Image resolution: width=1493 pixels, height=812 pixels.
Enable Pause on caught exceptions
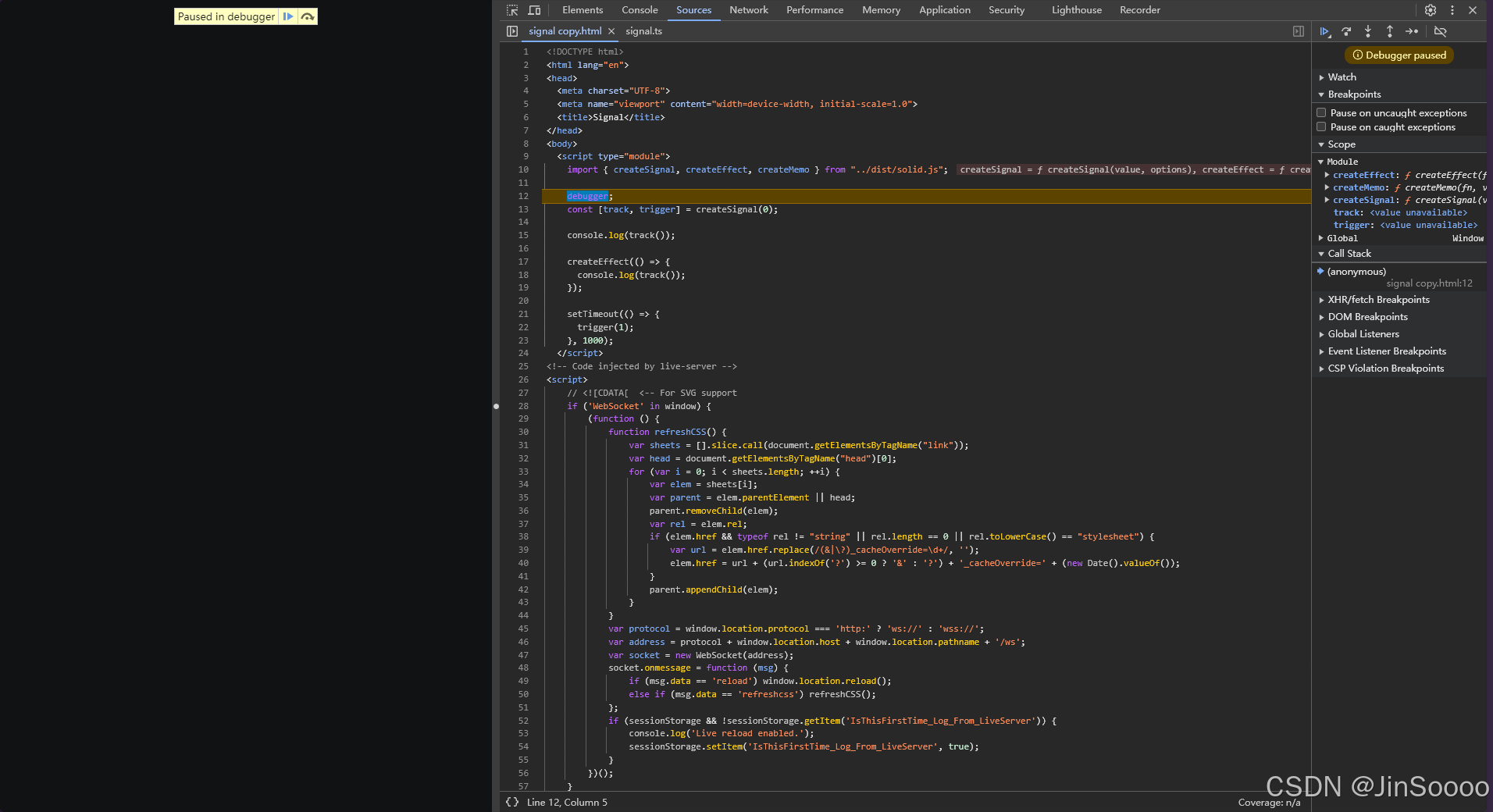pyautogui.click(x=1321, y=126)
